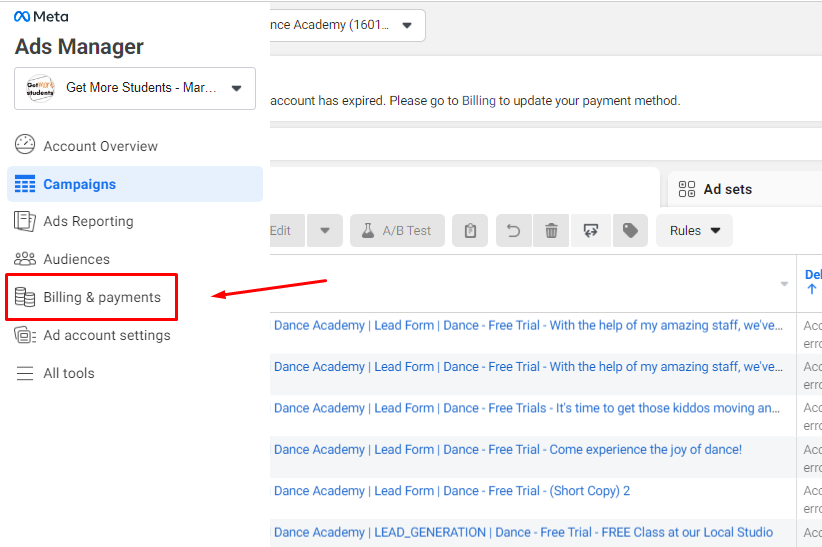
Task: Start an A/B Test
Action: coord(397,230)
